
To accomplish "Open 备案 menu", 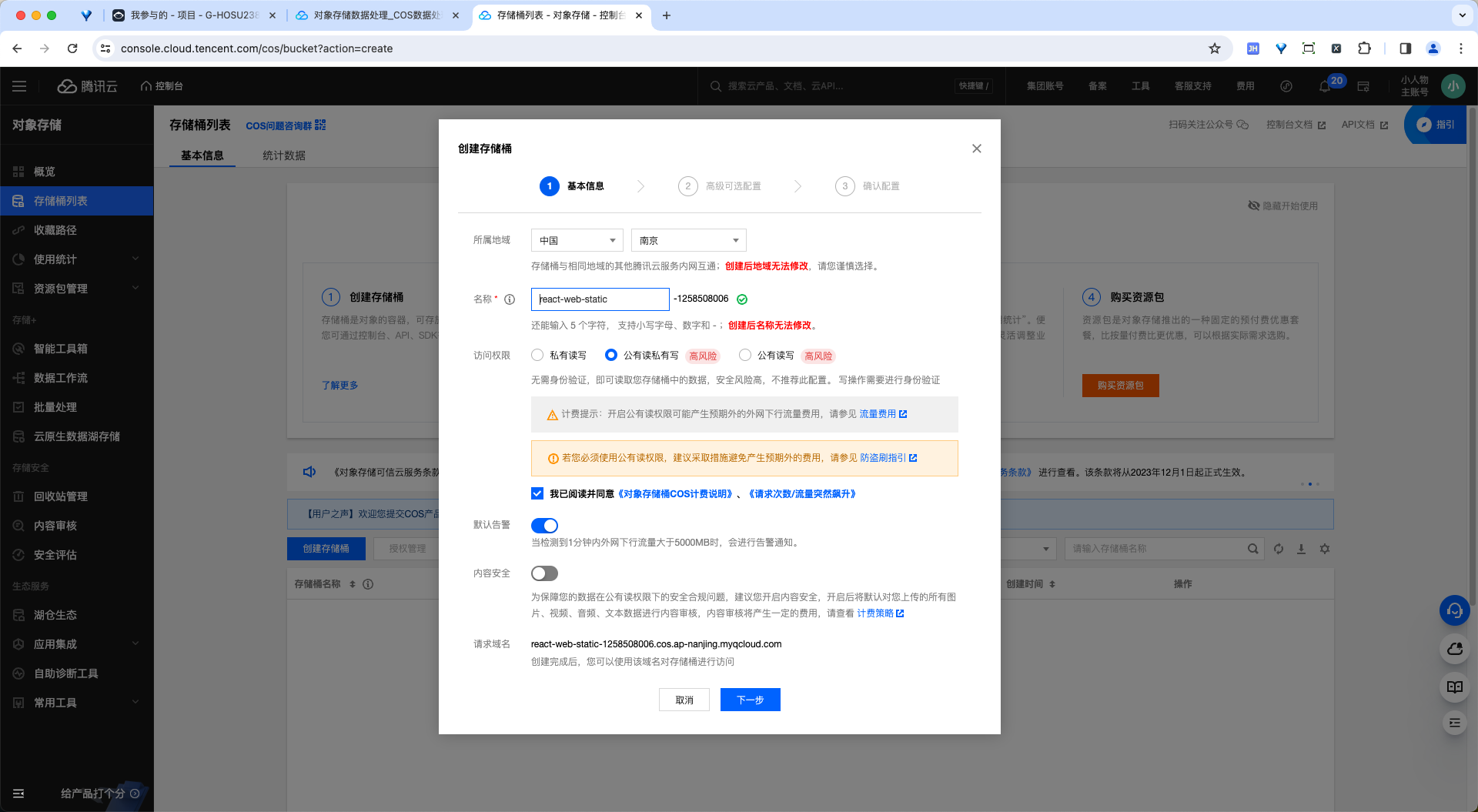I will click(x=1098, y=86).
